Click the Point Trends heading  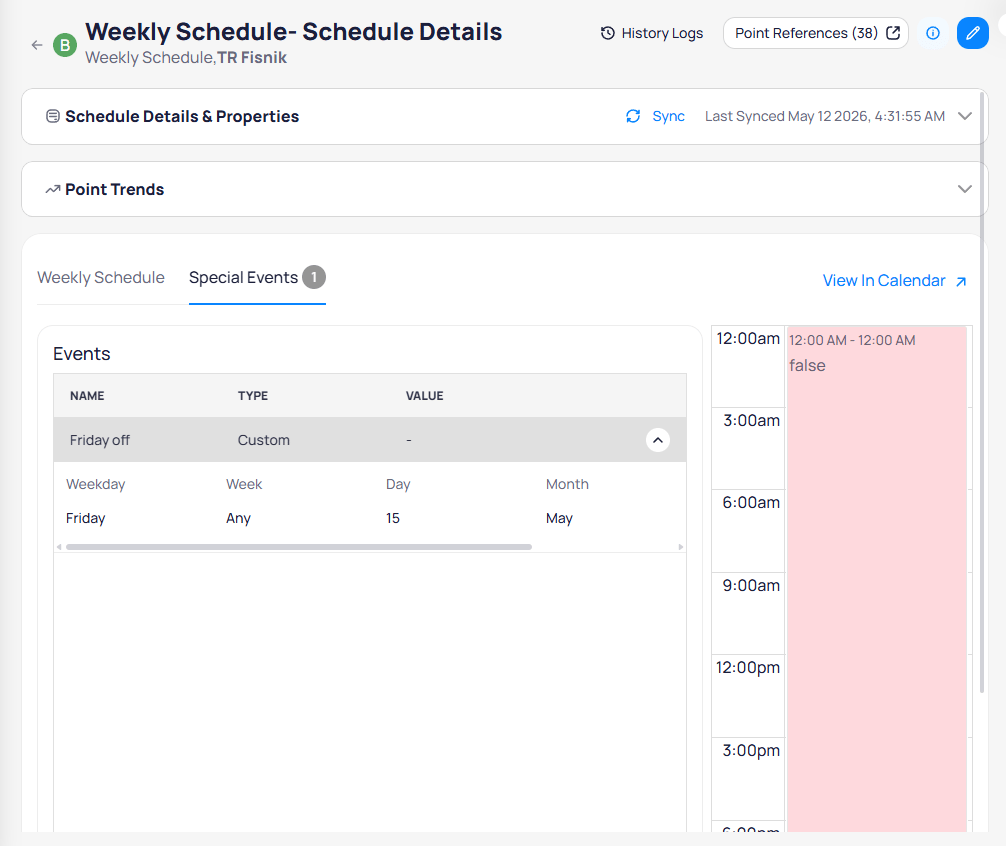click(114, 189)
